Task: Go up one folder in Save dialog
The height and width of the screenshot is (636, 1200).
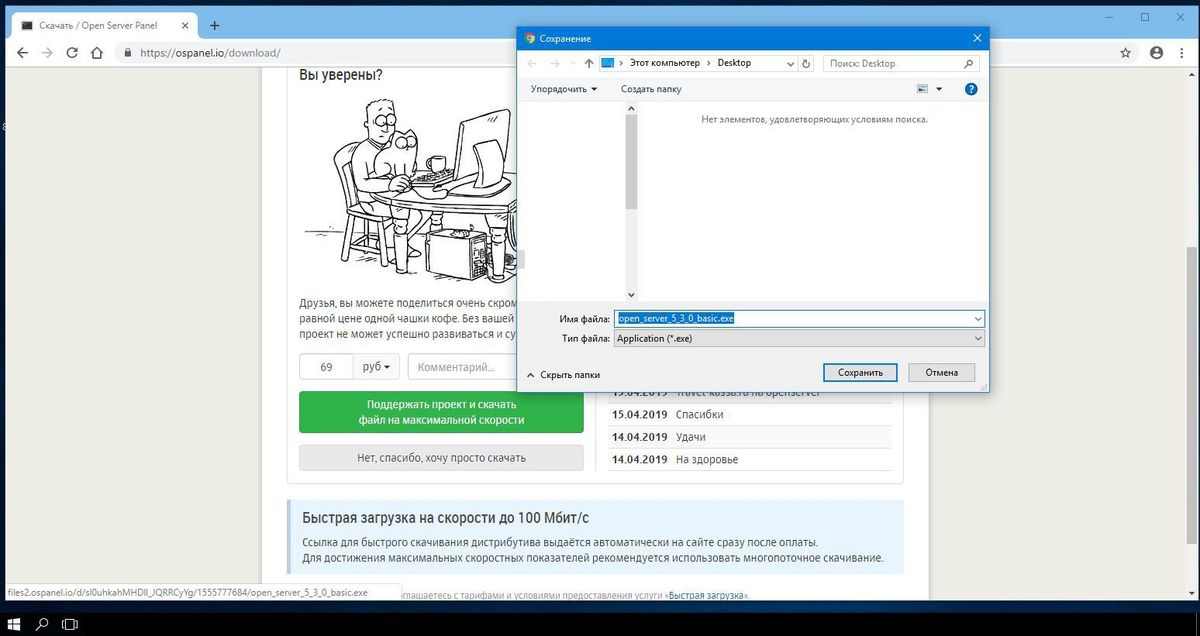Action: click(x=589, y=63)
